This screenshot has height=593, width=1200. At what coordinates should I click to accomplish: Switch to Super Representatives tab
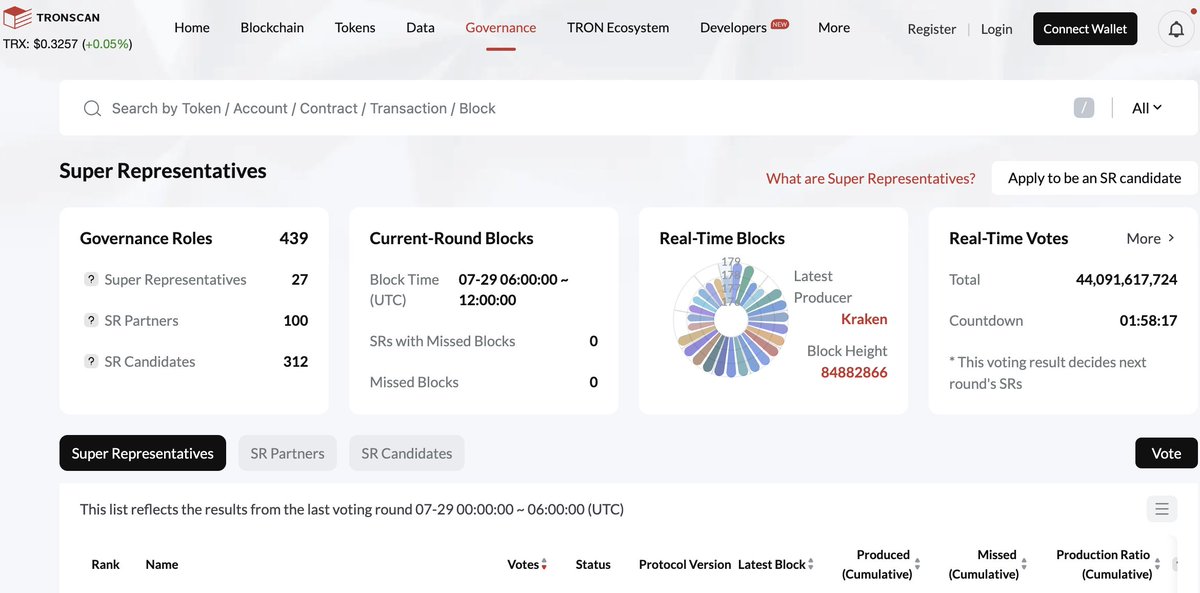143,453
